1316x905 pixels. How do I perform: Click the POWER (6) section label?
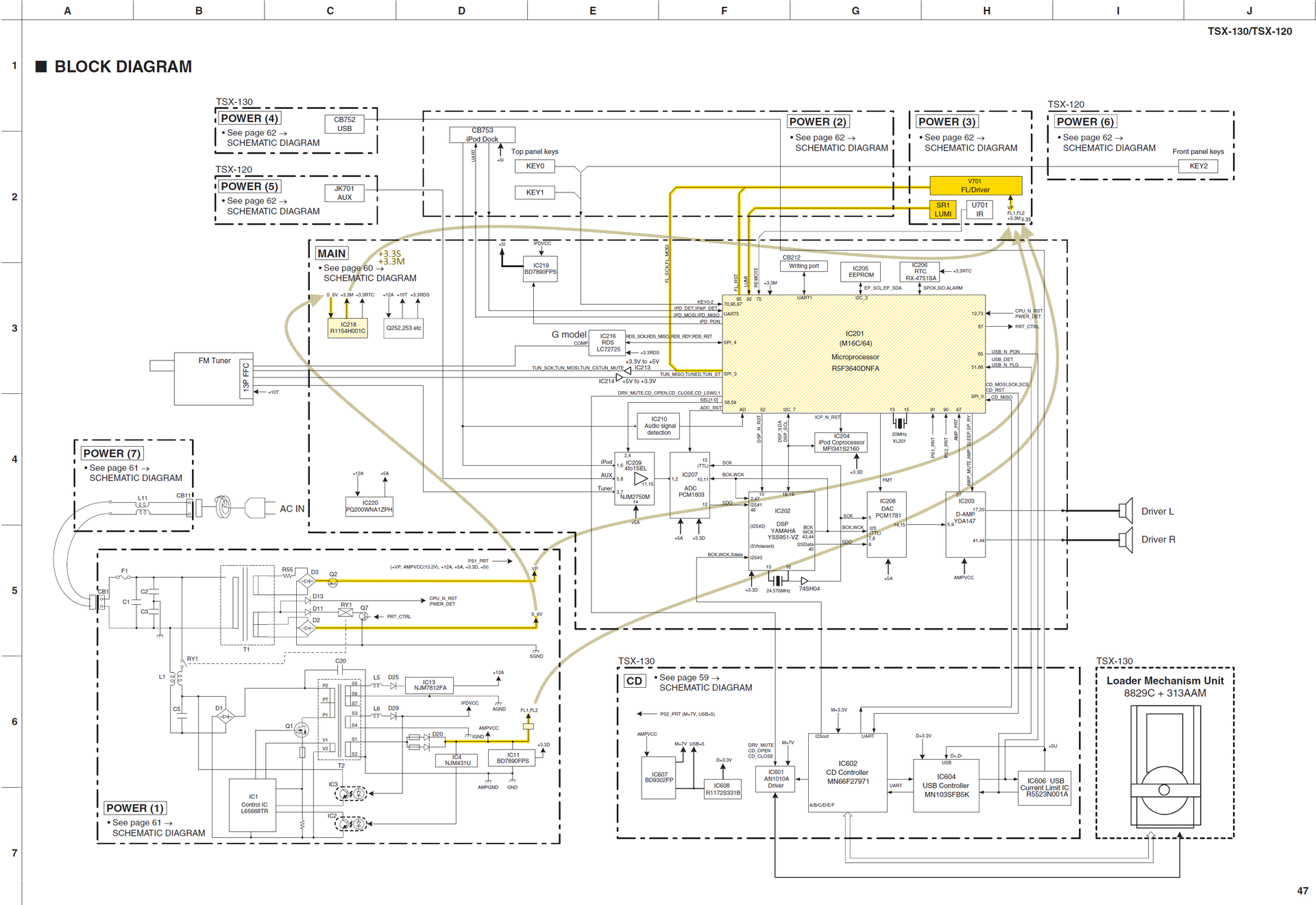coord(1086,122)
